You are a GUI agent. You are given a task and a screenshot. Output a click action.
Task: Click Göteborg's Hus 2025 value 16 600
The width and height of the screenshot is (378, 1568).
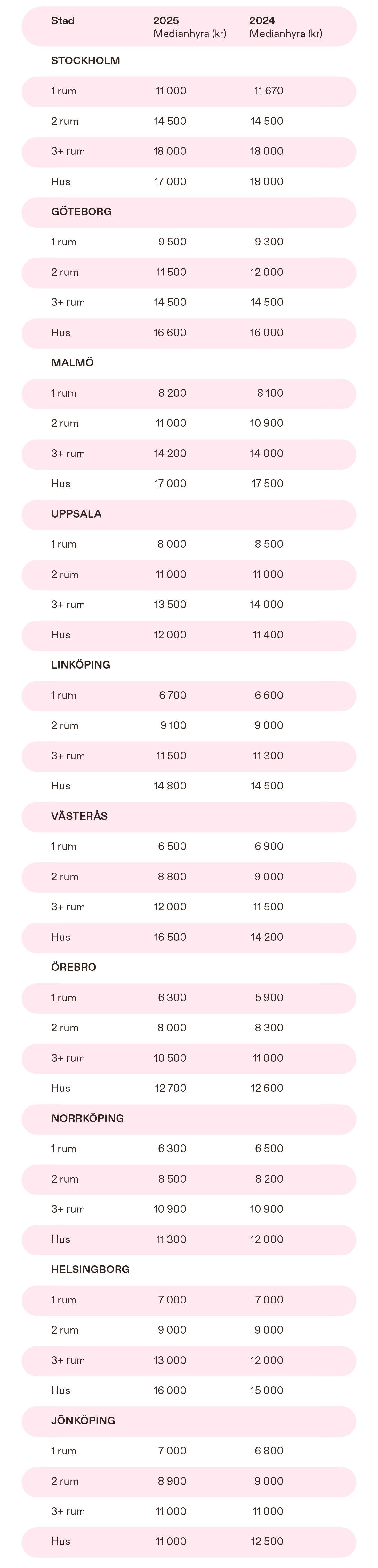point(170,333)
